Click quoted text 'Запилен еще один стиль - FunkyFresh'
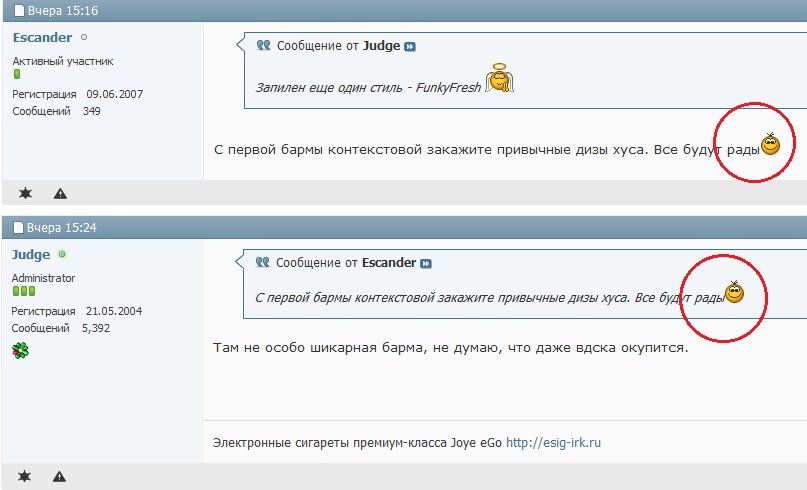Viewport: 807px width, 490px height. click(368, 88)
